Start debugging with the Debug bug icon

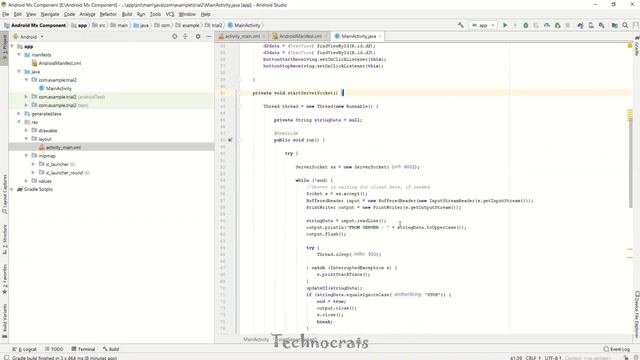click(x=526, y=25)
